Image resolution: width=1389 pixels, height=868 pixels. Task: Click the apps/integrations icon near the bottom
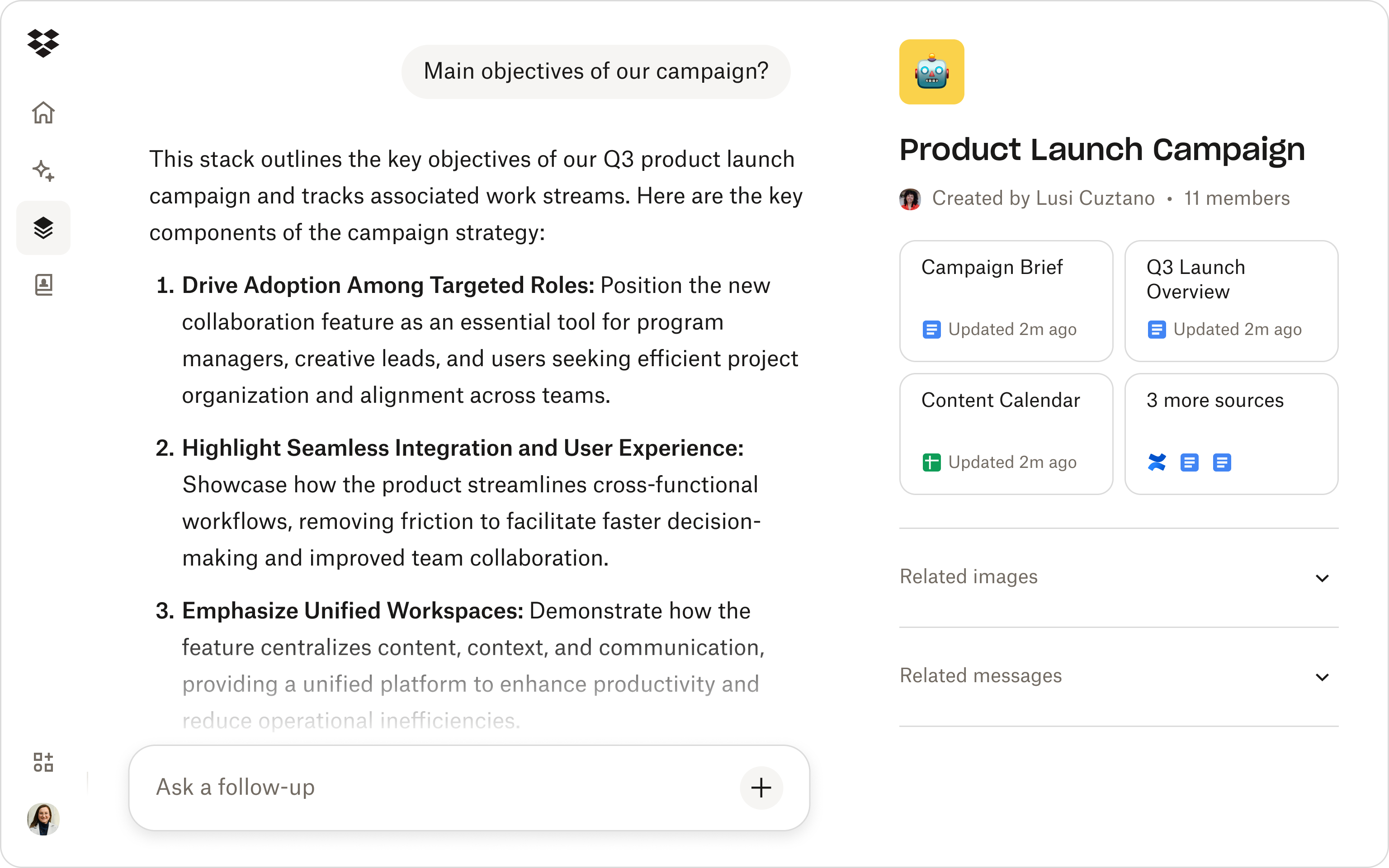point(43,762)
